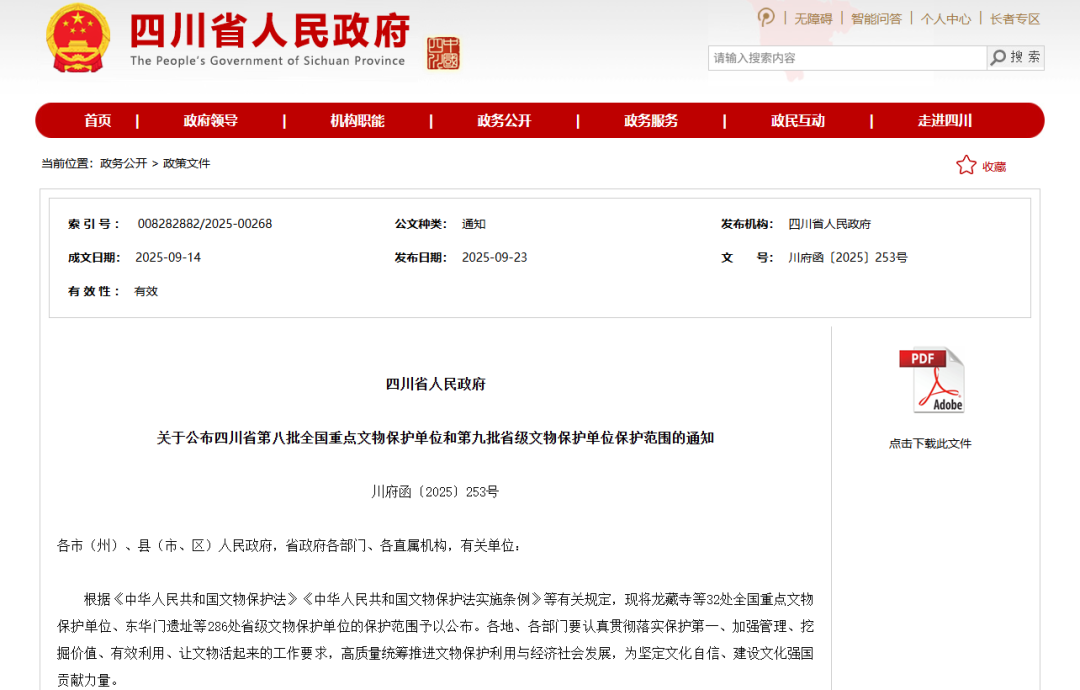Click 政策文件 breadcrumb link
This screenshot has width=1080, height=690.
[187, 163]
